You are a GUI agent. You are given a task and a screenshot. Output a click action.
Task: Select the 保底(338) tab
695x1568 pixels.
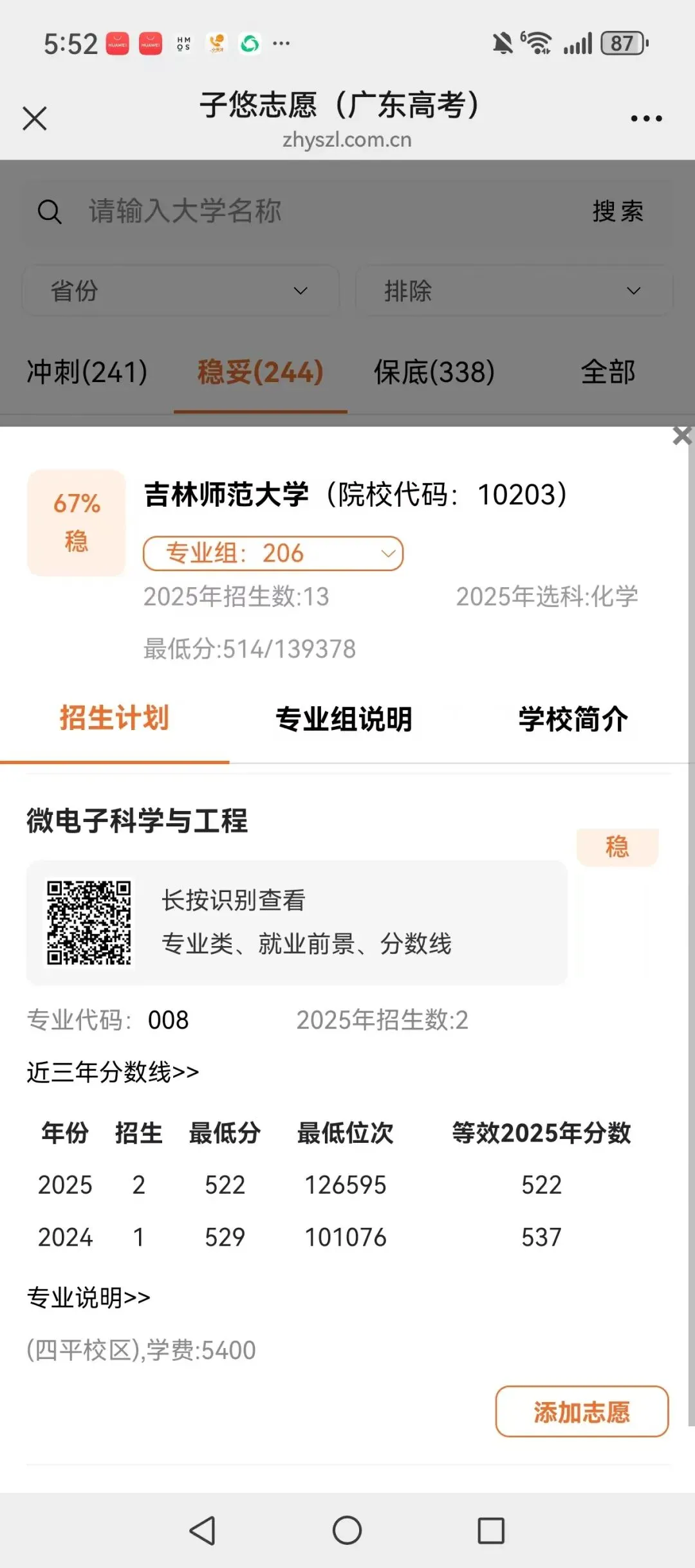(434, 372)
